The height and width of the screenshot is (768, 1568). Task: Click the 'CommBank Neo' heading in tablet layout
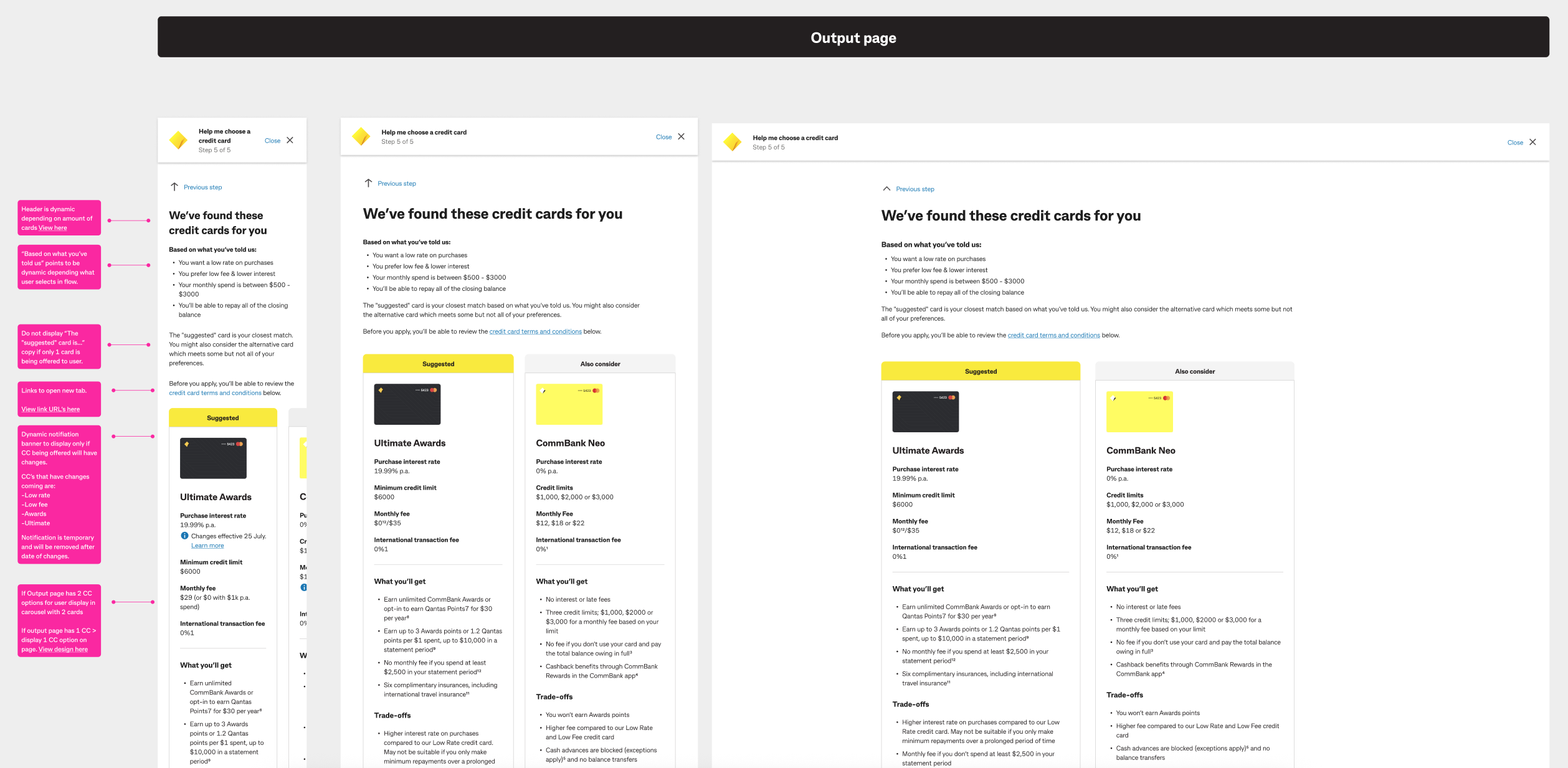570,443
